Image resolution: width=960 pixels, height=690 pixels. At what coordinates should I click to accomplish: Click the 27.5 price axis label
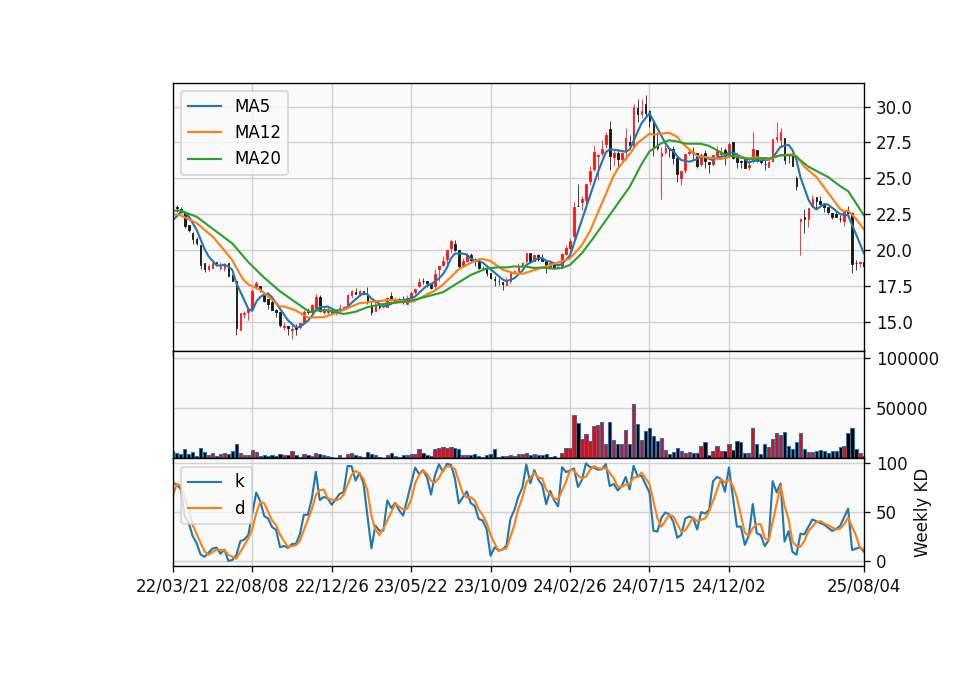tap(894, 143)
